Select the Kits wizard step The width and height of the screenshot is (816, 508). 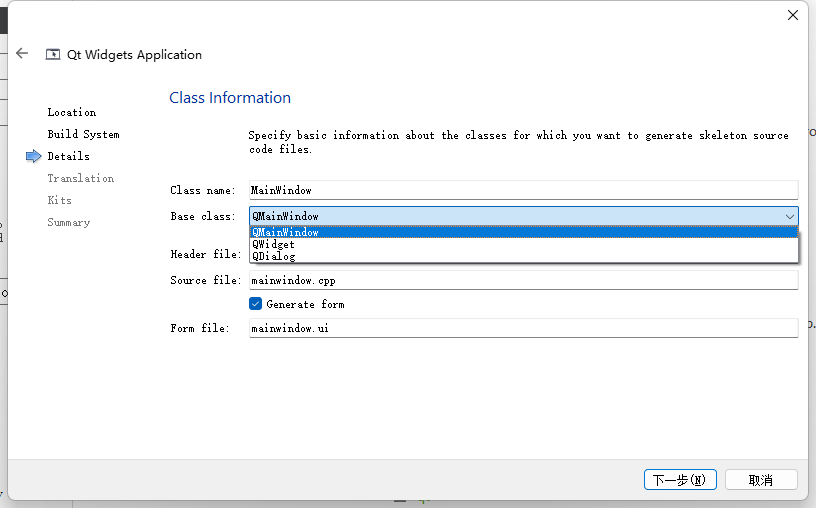coord(60,200)
